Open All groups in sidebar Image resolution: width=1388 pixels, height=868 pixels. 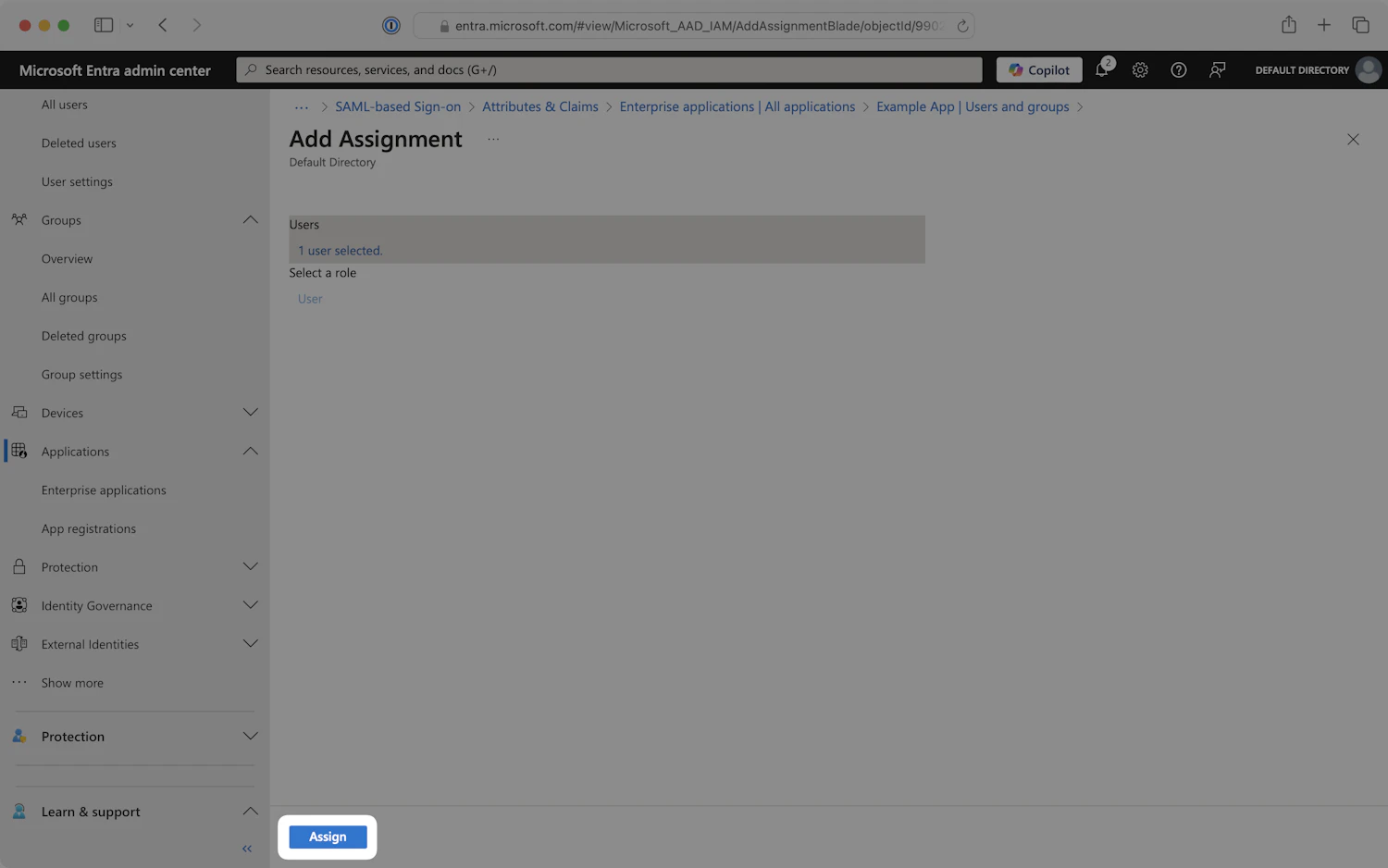pyautogui.click(x=69, y=298)
